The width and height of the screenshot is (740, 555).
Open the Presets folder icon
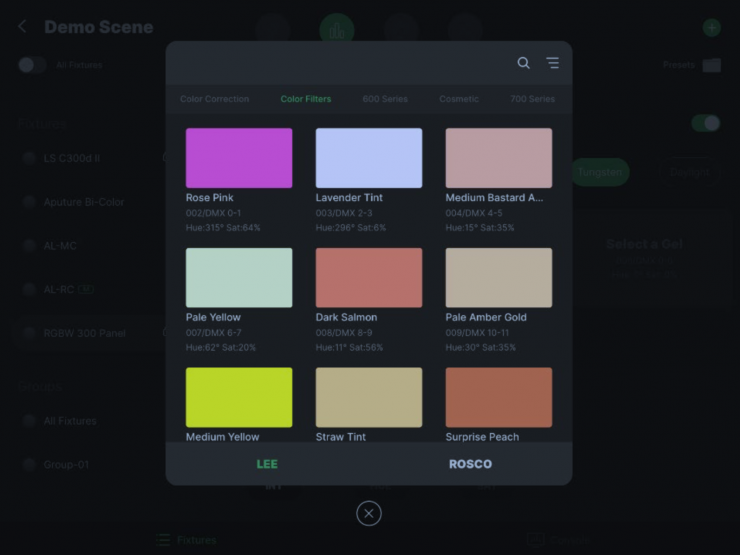click(711, 65)
